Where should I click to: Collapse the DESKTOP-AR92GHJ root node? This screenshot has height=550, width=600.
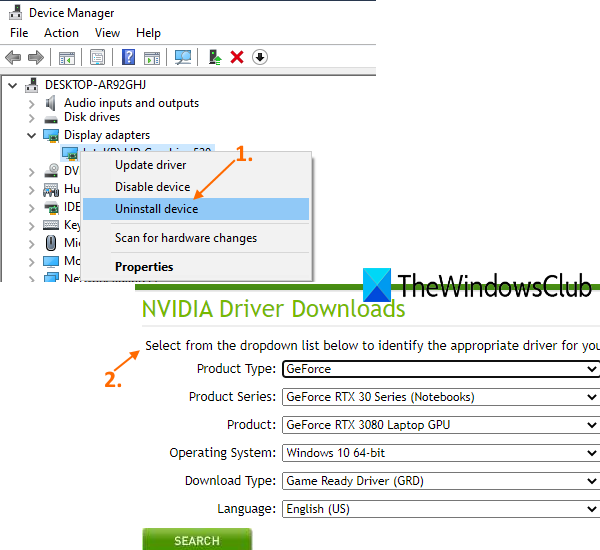[x=13, y=85]
